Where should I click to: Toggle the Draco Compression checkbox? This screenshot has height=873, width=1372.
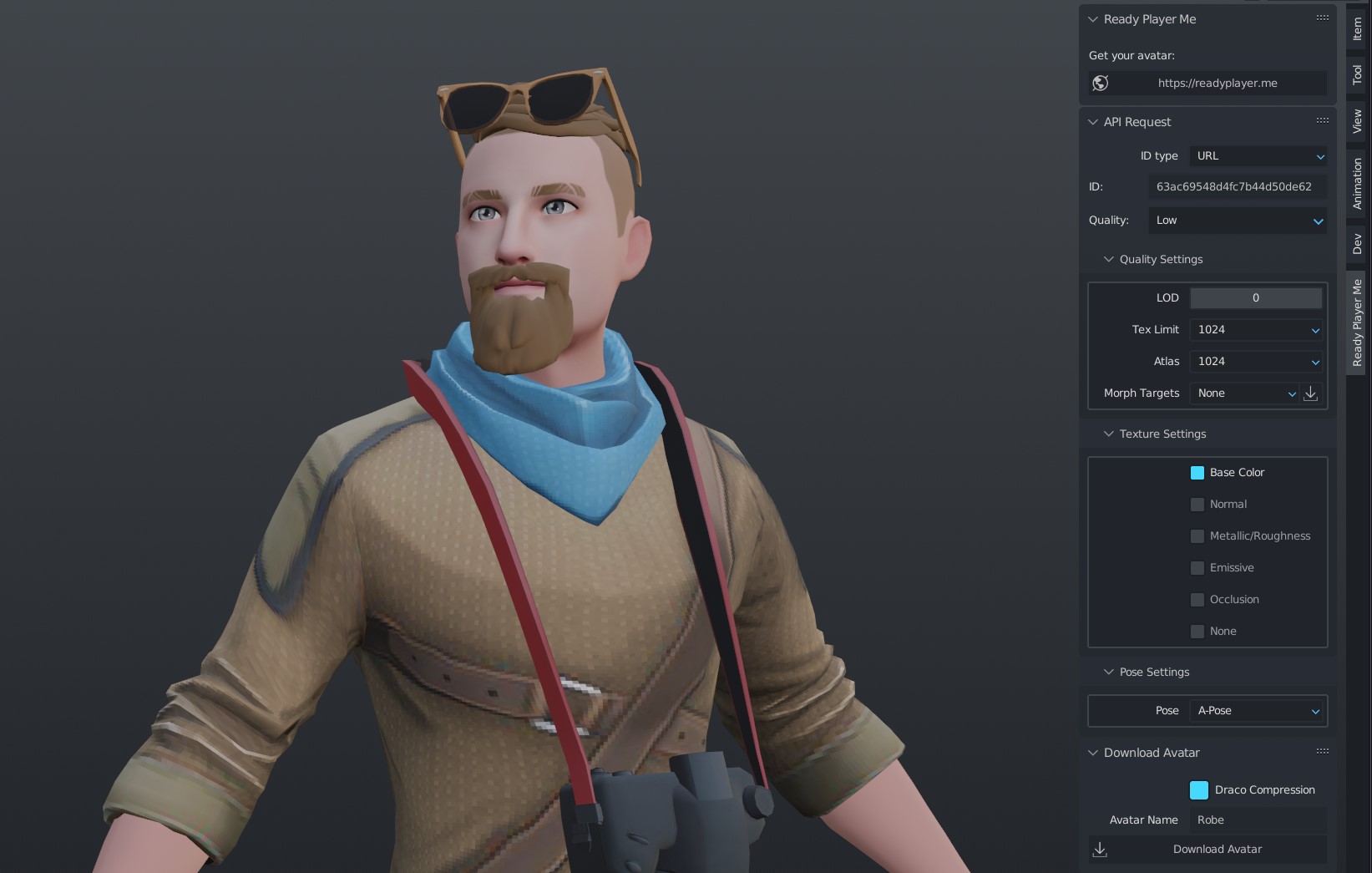point(1198,790)
